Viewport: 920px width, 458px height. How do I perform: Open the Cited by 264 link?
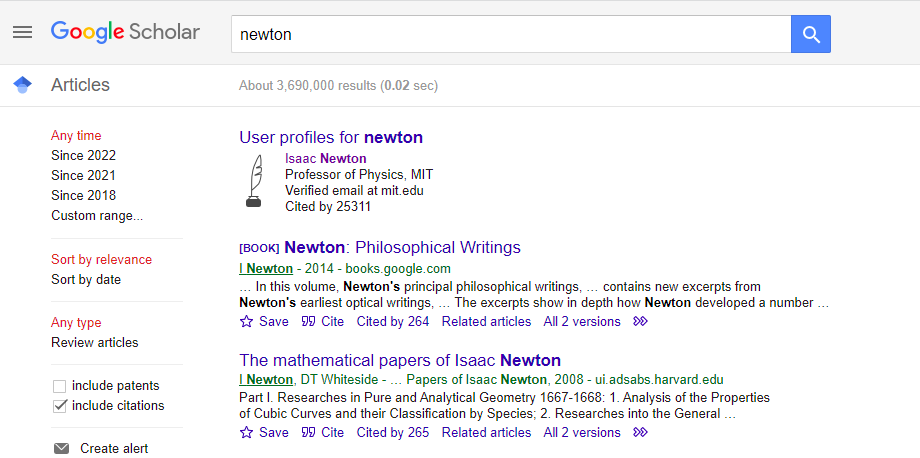393,321
